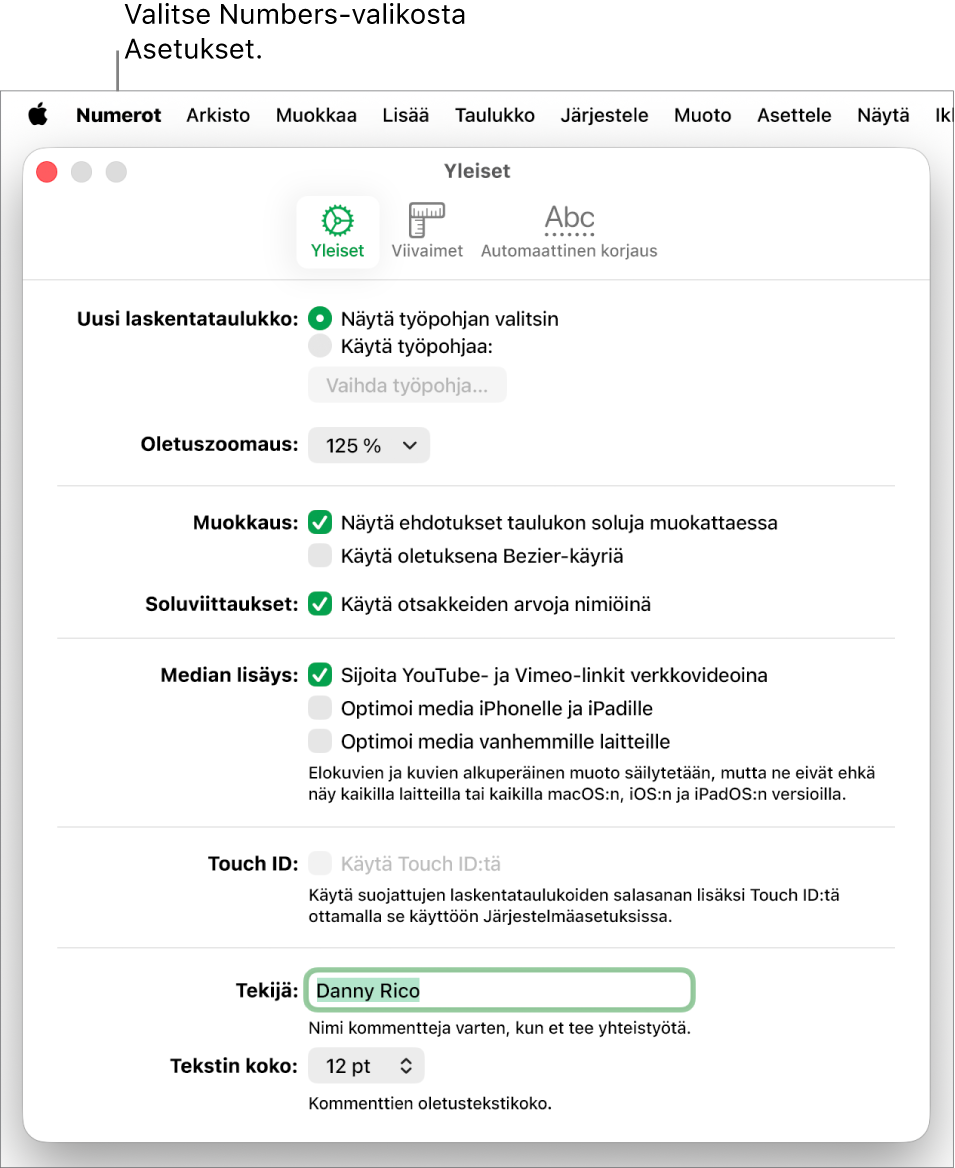This screenshot has height=1168, width=955.
Task: Expand the Oletuszoomaus 125 % dropdown
Action: pos(369,445)
